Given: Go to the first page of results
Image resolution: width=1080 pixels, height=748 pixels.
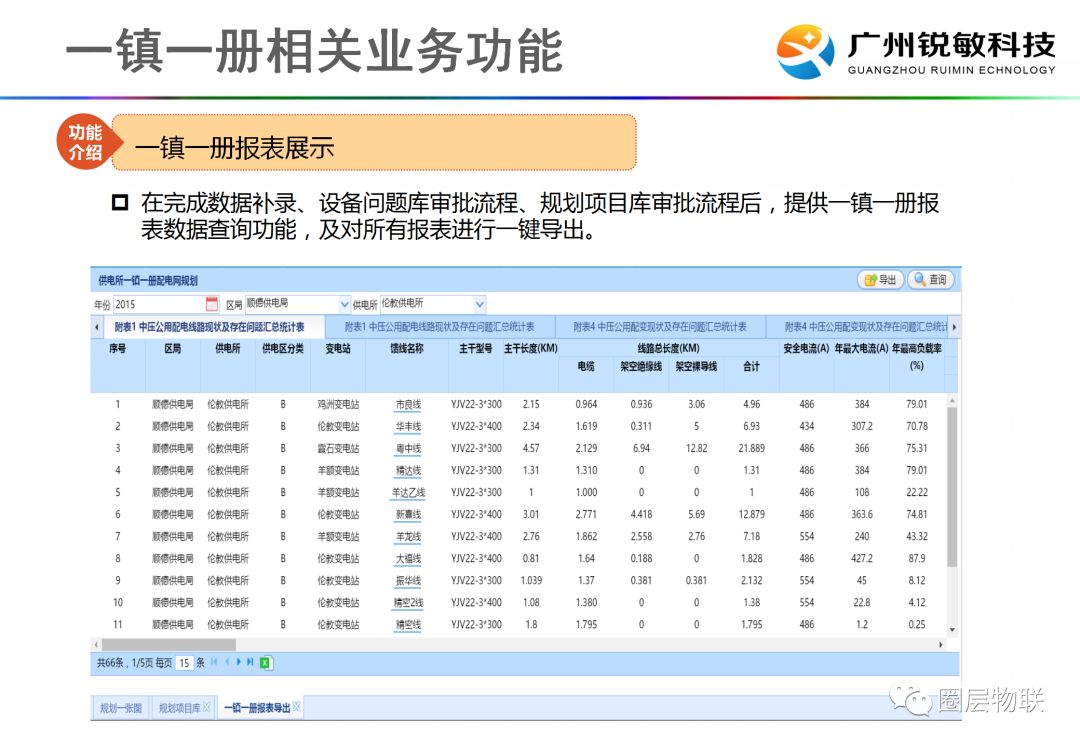Looking at the screenshot, I should pos(214,663).
